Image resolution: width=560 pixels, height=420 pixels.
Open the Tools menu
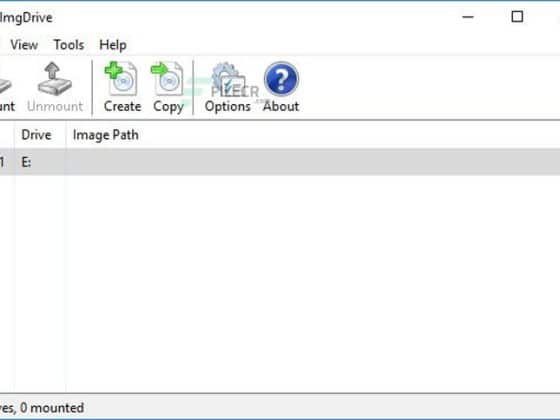click(x=69, y=45)
